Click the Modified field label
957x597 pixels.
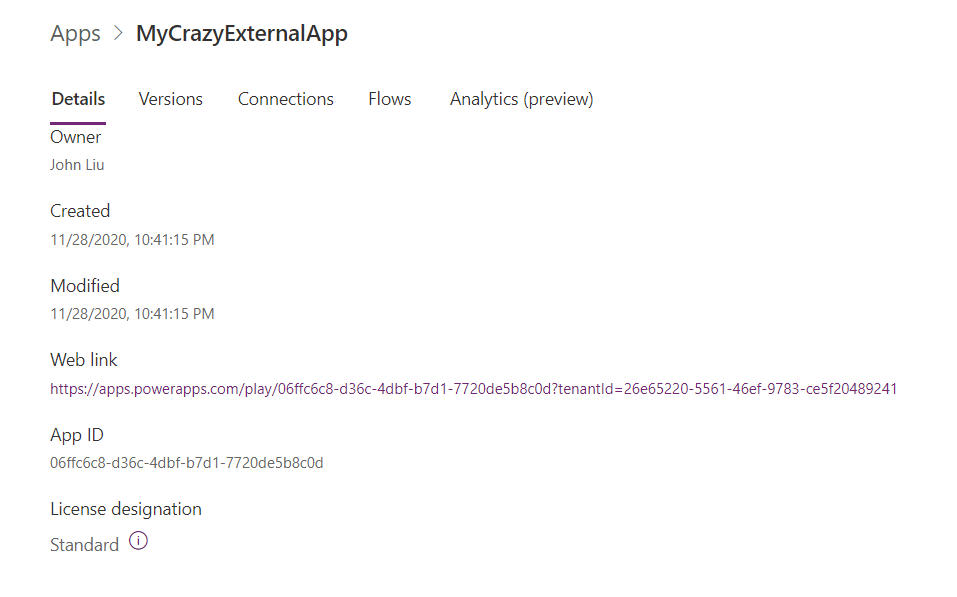(x=85, y=286)
